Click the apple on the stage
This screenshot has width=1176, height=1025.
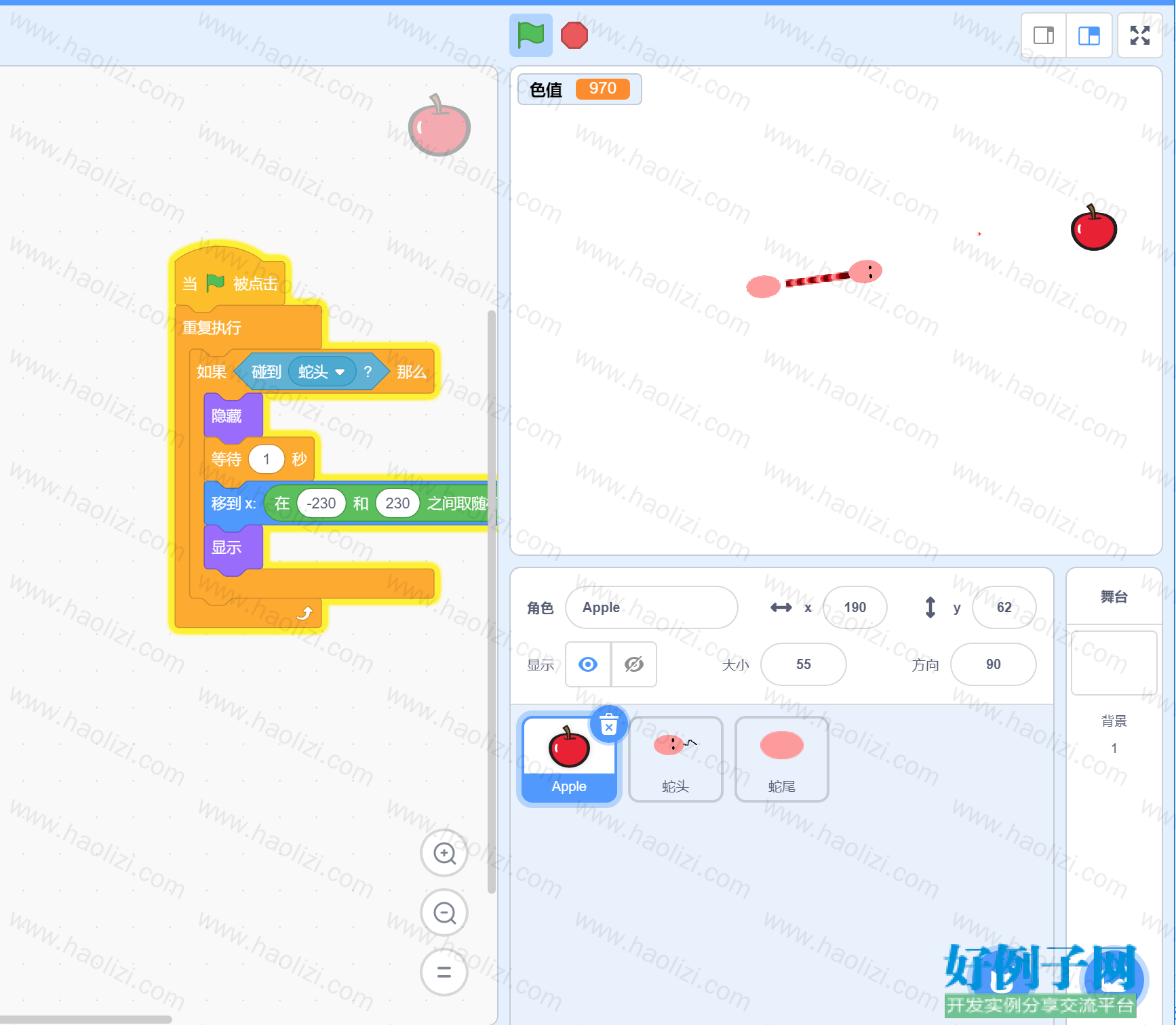coord(1093,228)
